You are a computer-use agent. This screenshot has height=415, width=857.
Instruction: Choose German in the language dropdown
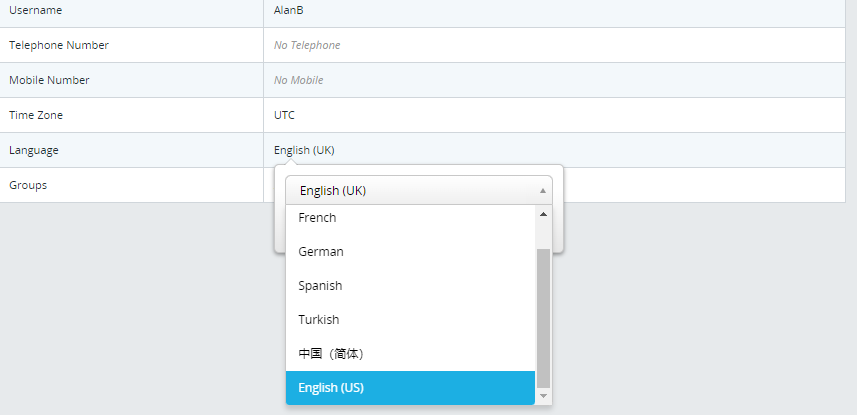pos(410,252)
